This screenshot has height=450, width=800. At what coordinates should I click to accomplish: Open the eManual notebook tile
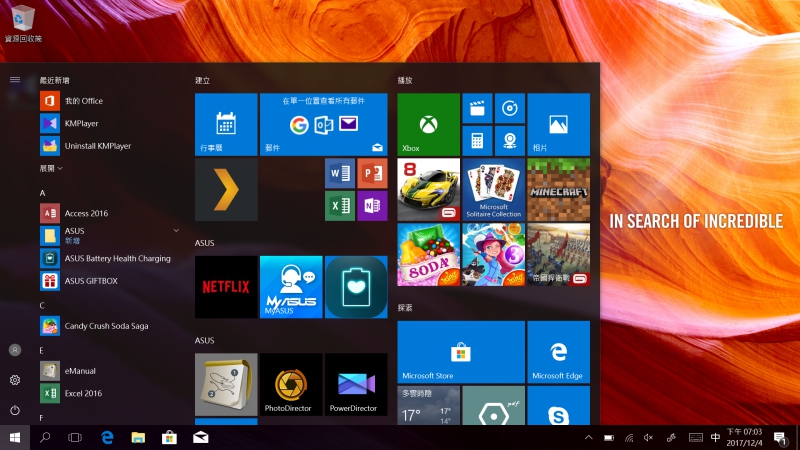(x=226, y=384)
